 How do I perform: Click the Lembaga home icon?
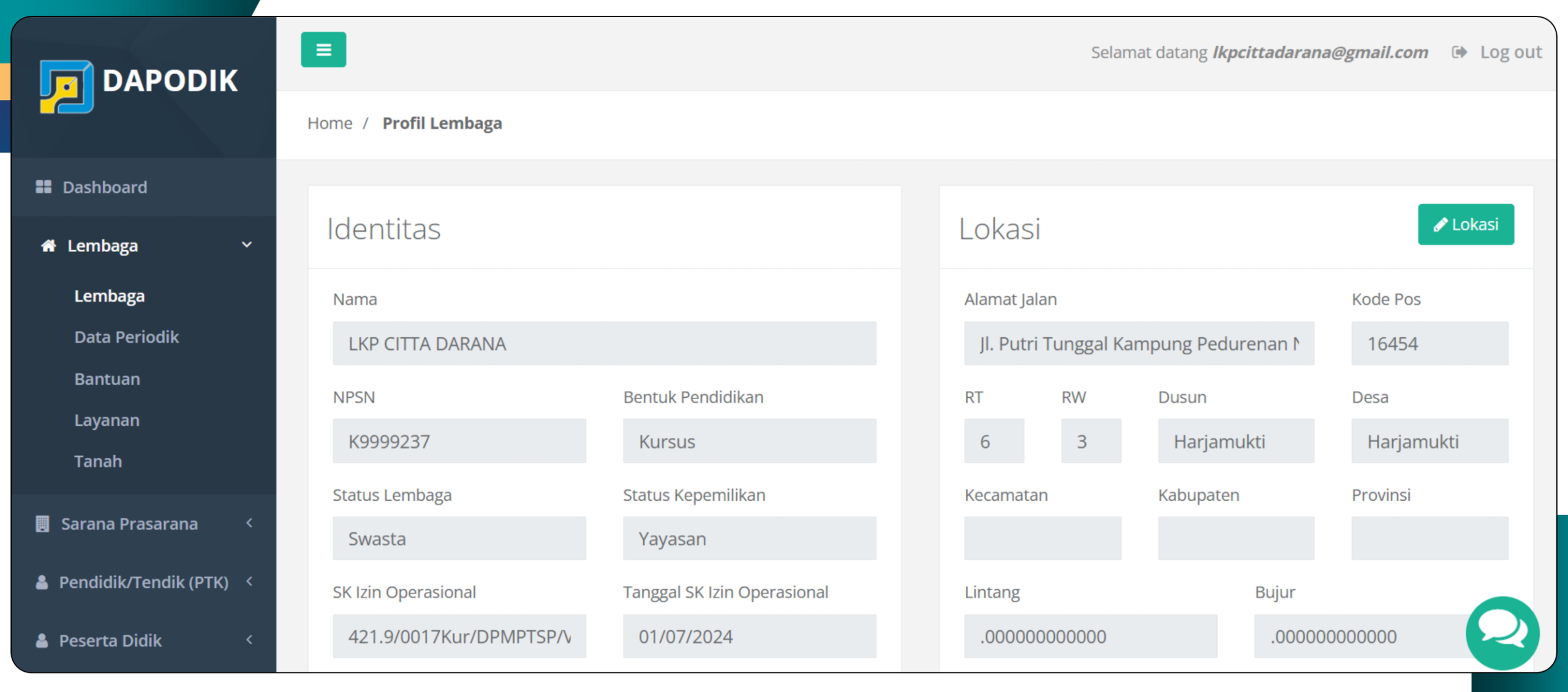(48, 246)
